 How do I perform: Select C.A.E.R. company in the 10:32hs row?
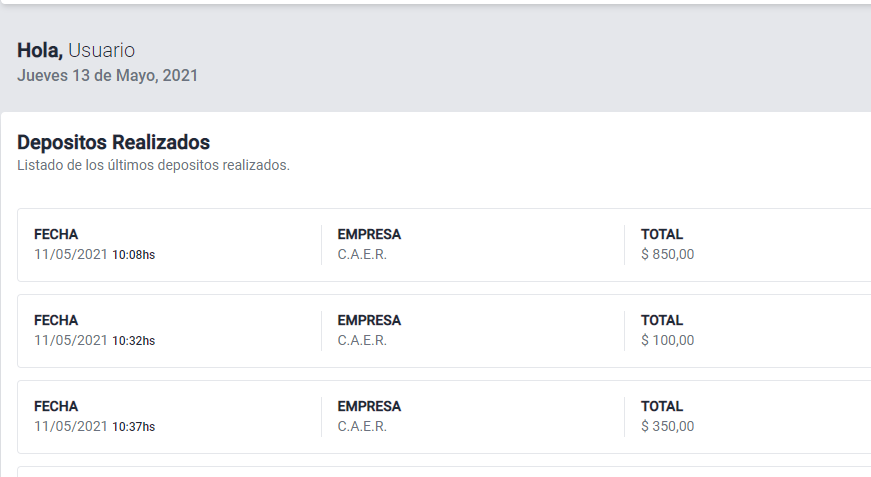pyautogui.click(x=362, y=340)
